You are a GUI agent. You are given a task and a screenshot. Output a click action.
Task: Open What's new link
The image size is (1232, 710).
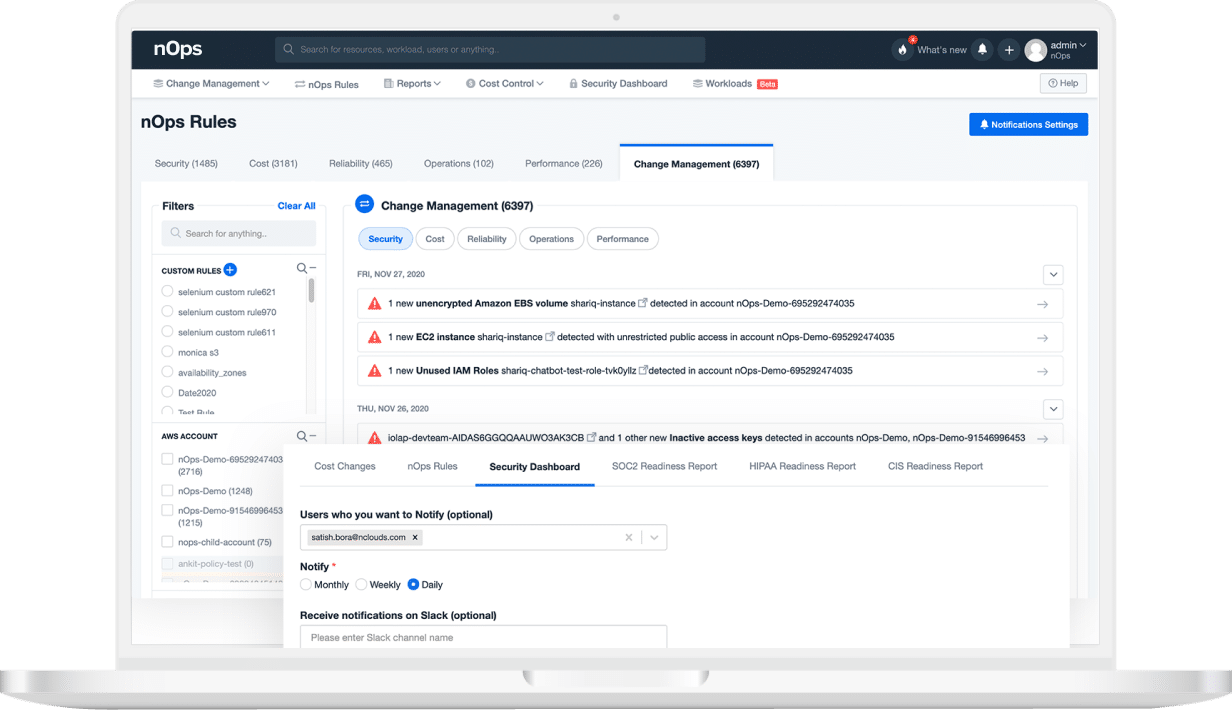tap(942, 50)
